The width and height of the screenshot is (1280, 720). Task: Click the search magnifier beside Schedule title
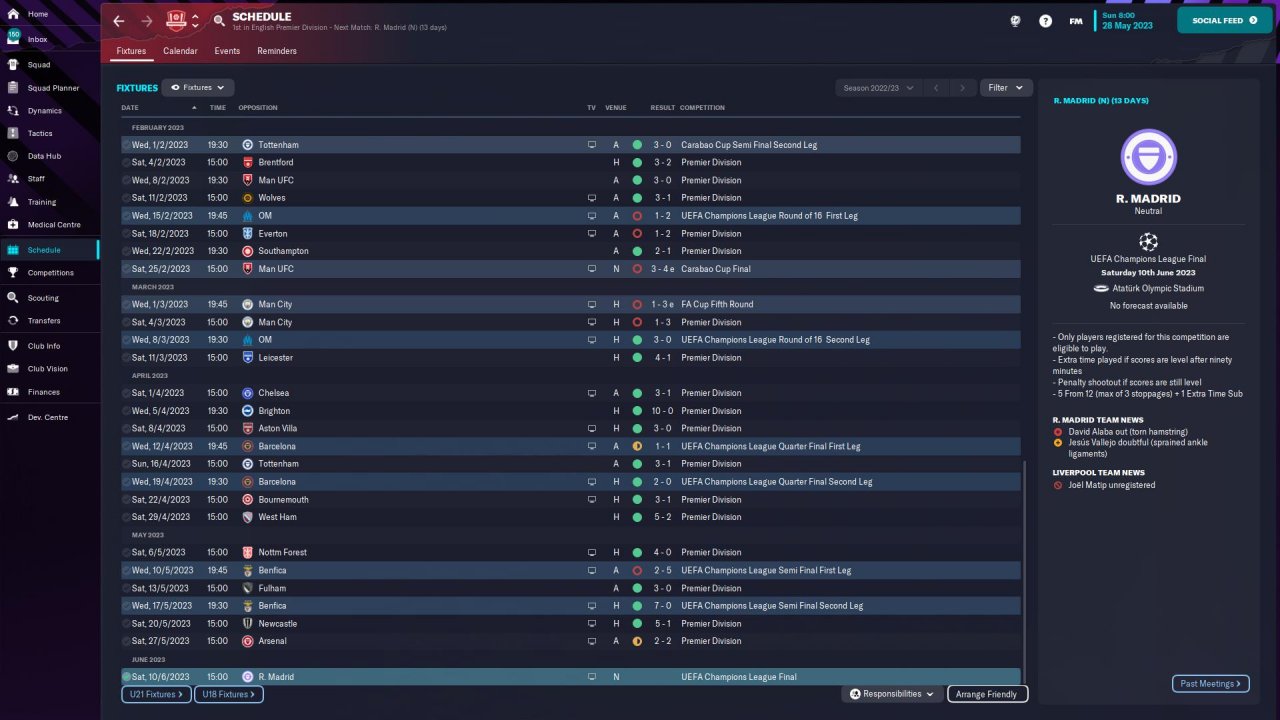pyautogui.click(x=220, y=21)
